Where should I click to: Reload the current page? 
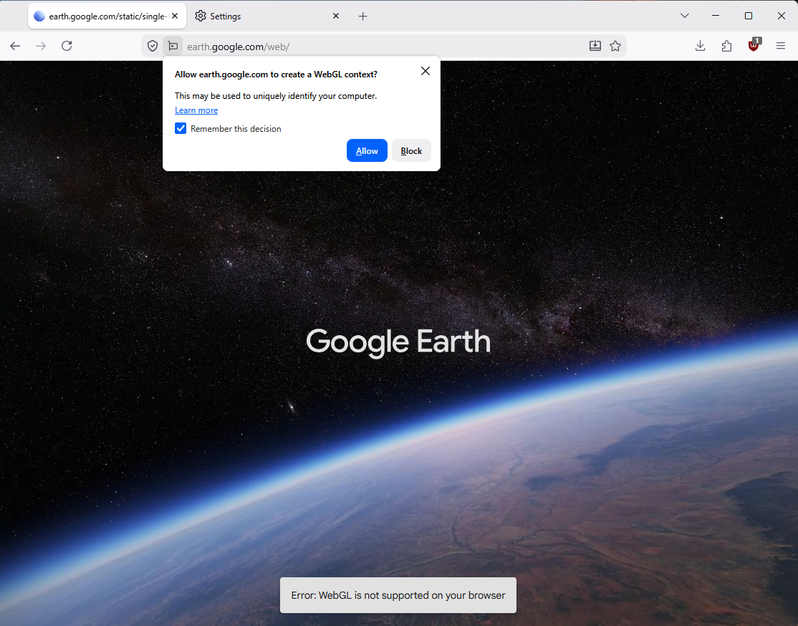(x=67, y=46)
